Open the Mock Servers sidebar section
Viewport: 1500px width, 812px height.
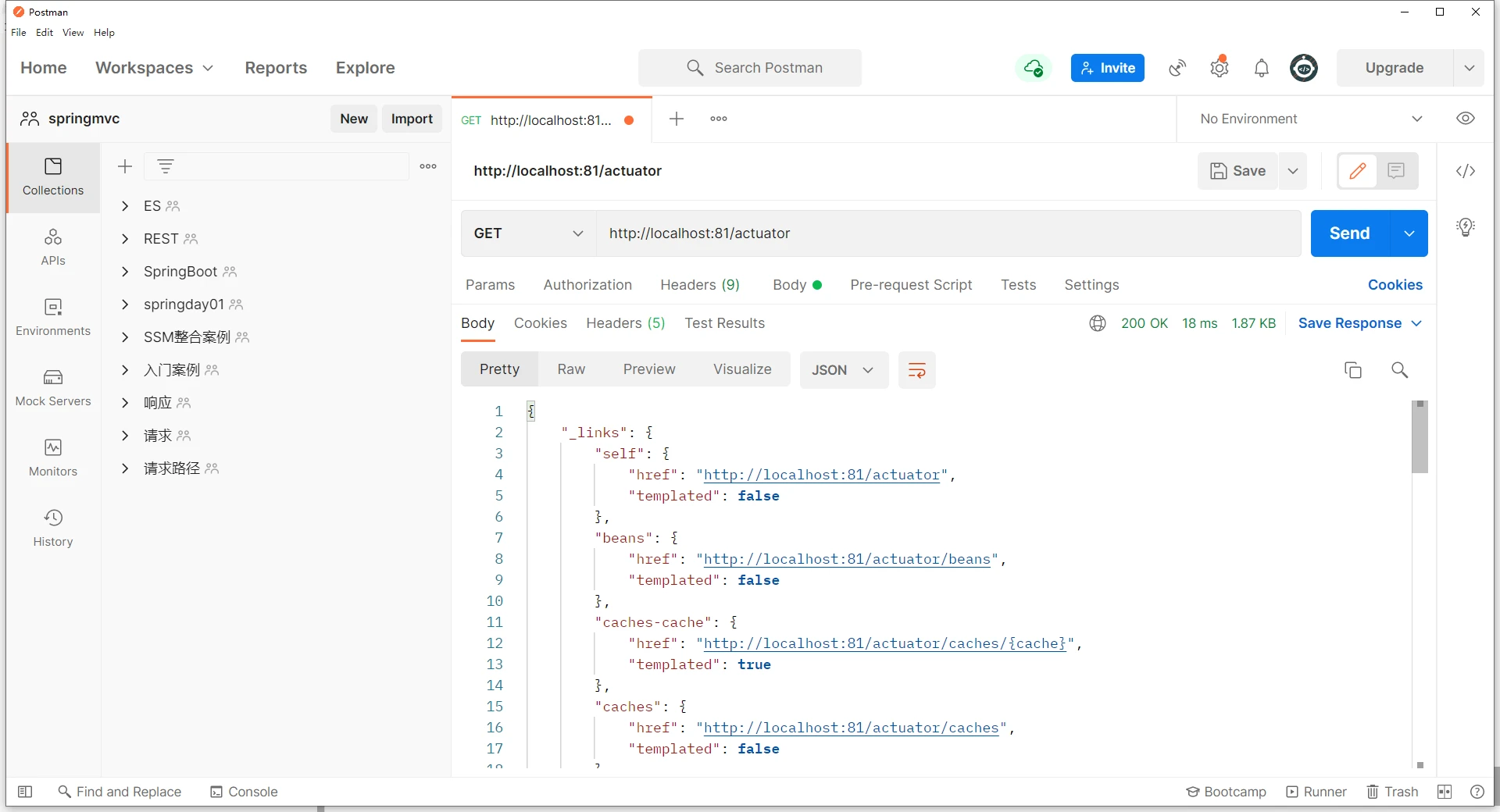click(53, 388)
